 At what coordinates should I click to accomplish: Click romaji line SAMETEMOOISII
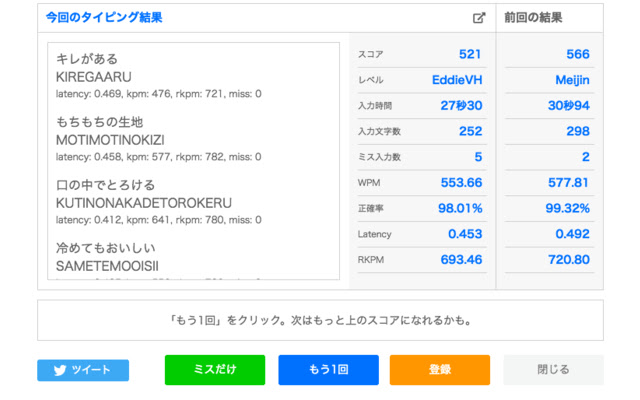click(x=107, y=266)
